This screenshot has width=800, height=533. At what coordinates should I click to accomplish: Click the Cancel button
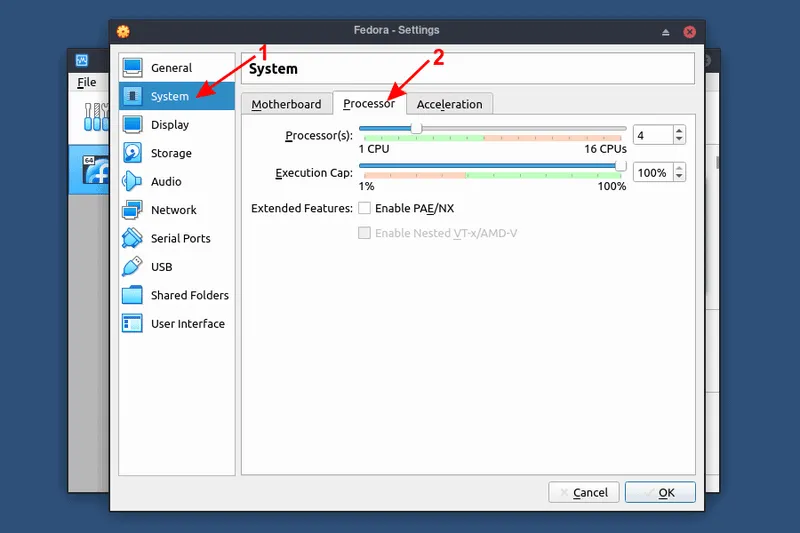(x=584, y=492)
